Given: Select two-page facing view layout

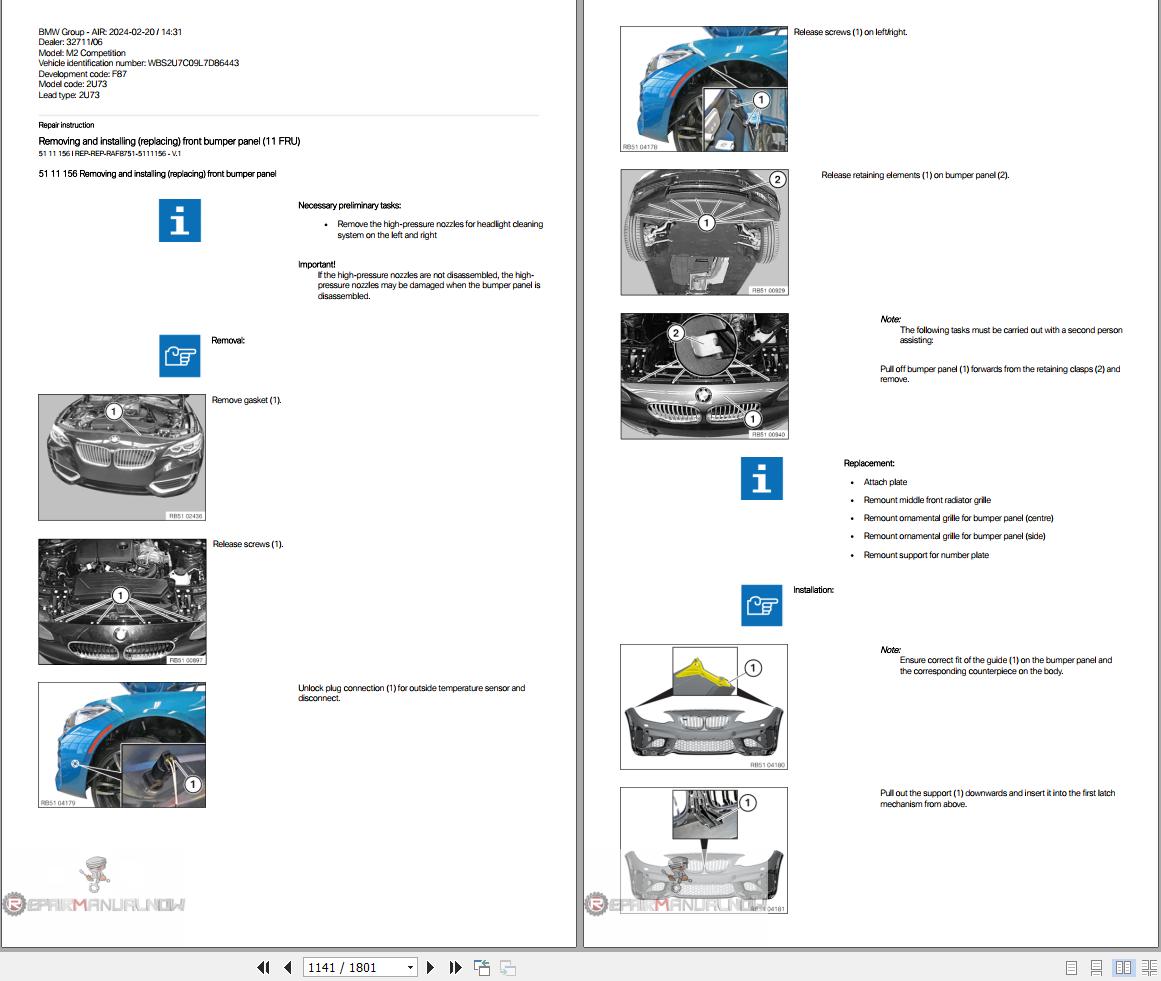Looking at the screenshot, I should 1123,968.
